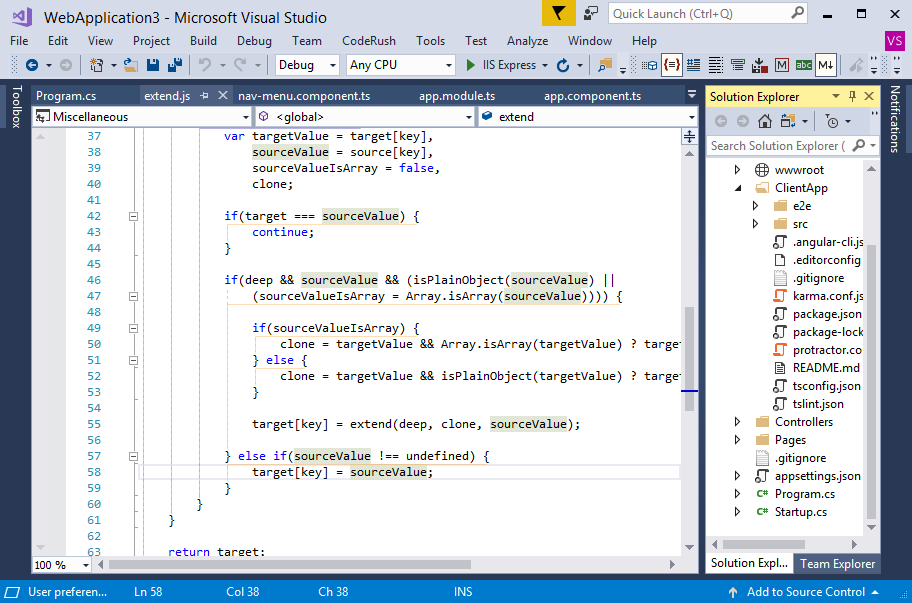Open the CodeRush menu
The width and height of the screenshot is (912, 603).
click(x=367, y=41)
